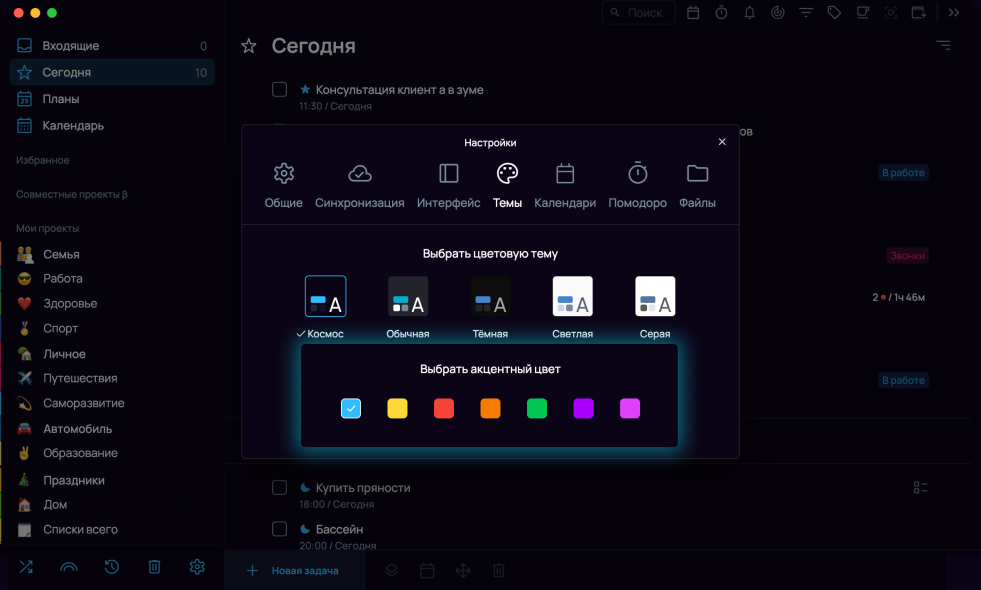Open the trash bin in sidebar footer
Viewport: 981px width, 590px height.
(x=154, y=567)
